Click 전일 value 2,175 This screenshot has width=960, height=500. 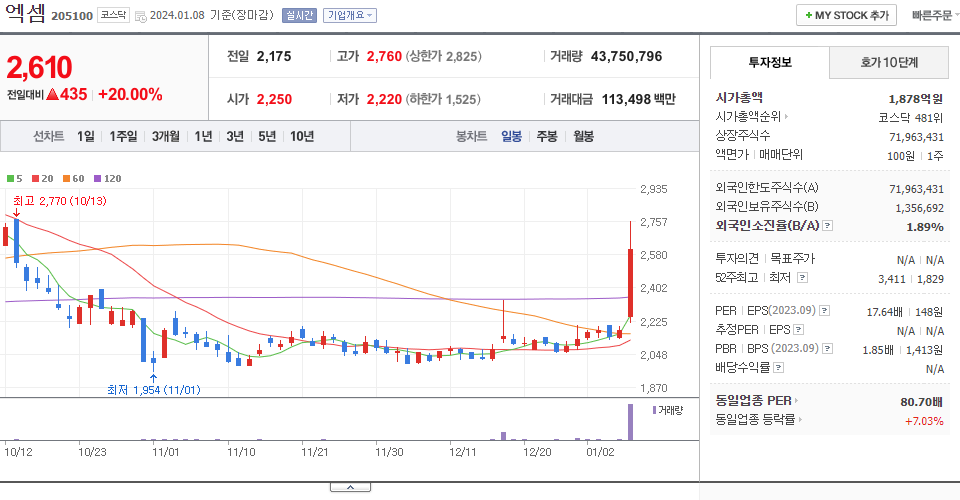(274, 56)
